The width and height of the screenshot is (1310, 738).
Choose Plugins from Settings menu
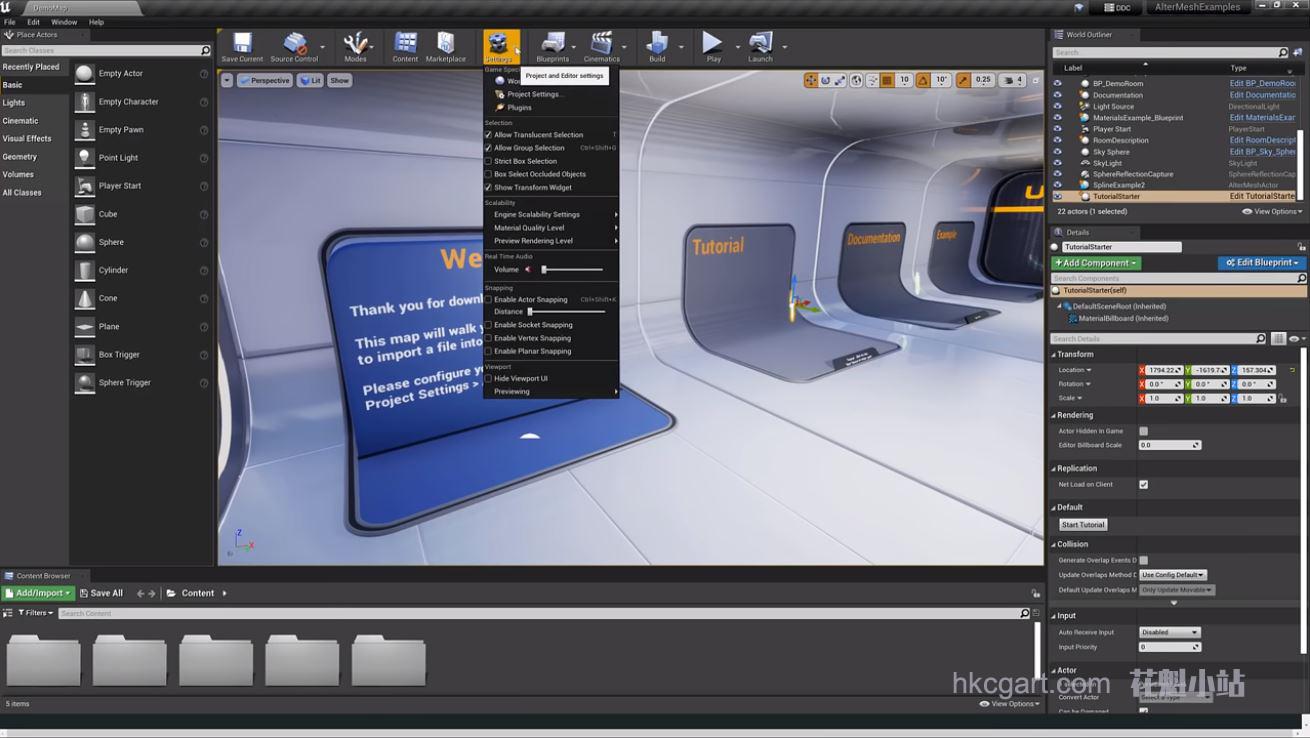551,107
